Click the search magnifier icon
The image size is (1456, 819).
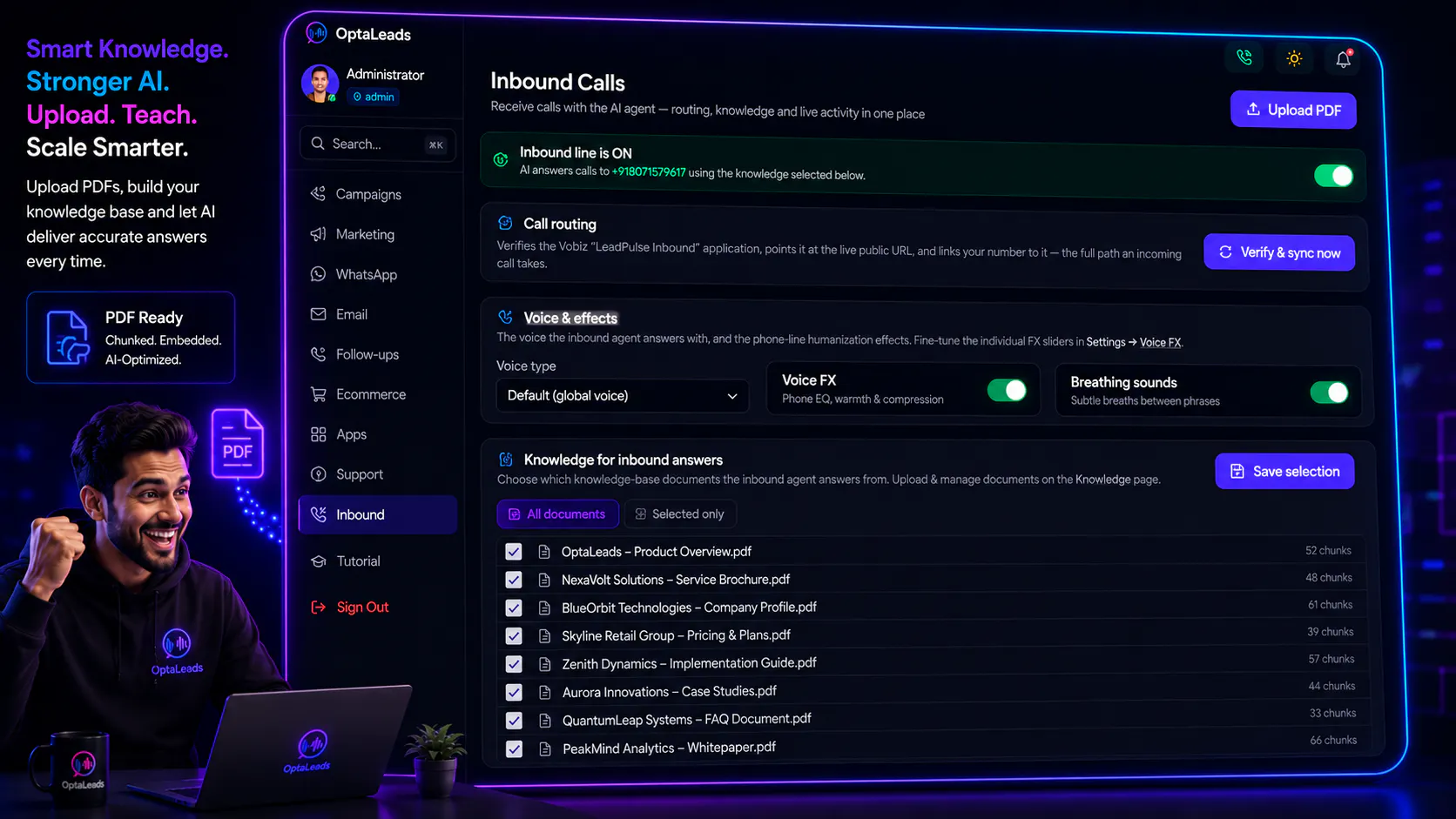(318, 144)
